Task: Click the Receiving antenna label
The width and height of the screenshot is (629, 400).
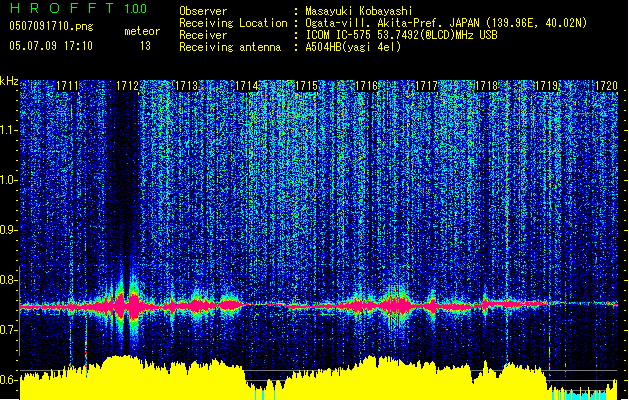Action: pos(230,47)
